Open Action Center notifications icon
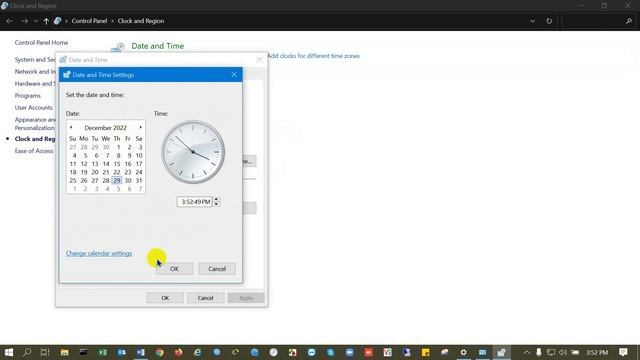 click(x=623, y=352)
